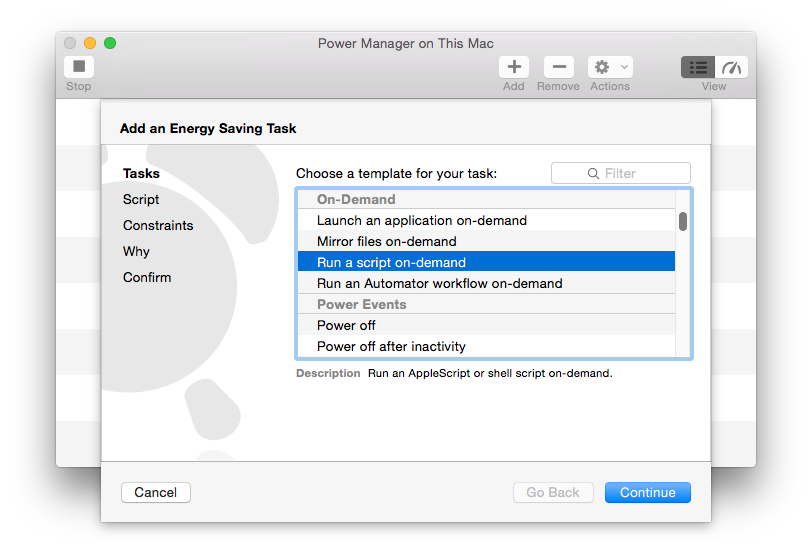
Task: Switch to list view icon
Action: coord(698,67)
